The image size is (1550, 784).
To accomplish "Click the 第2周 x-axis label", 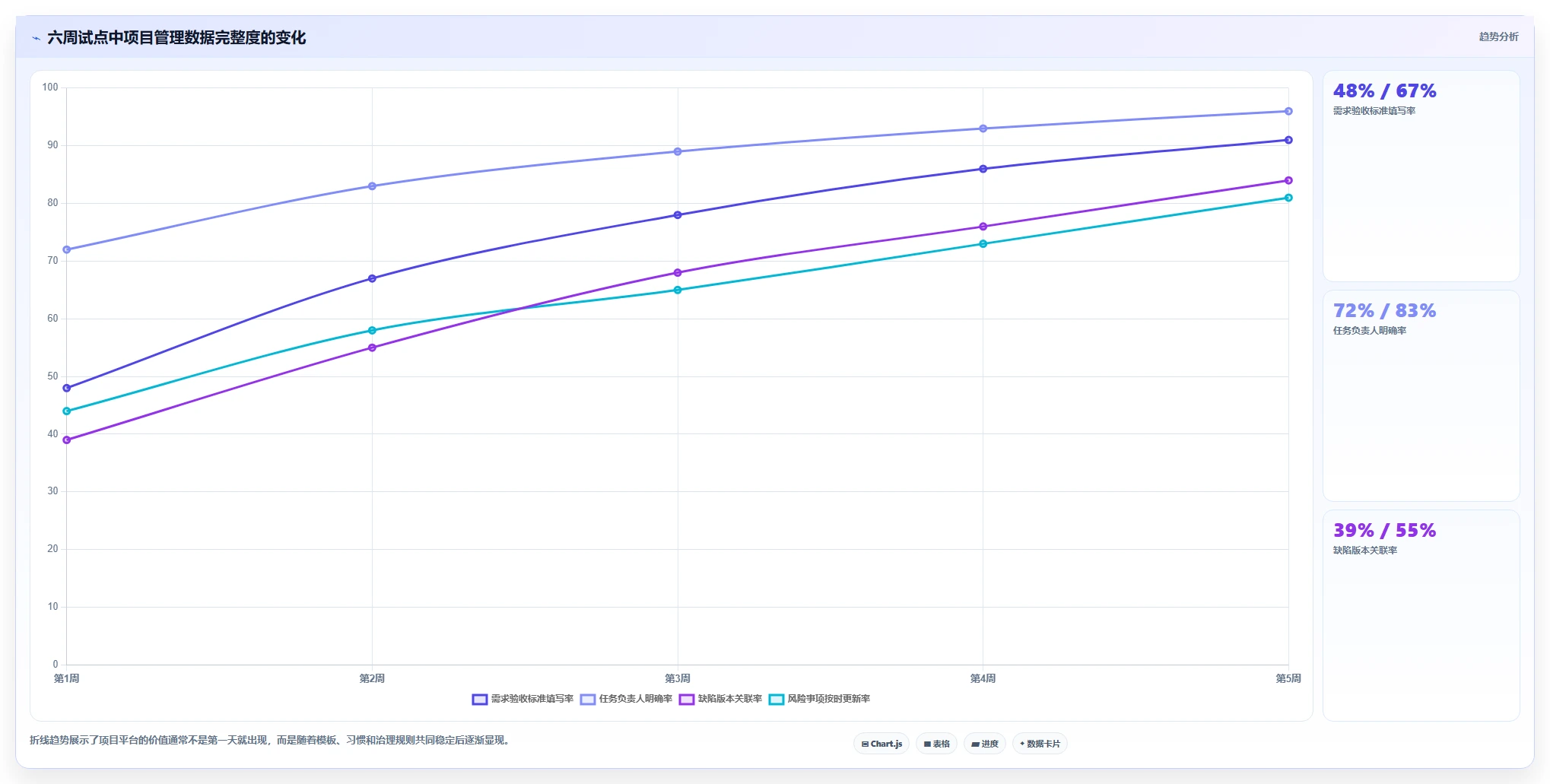I will [372, 678].
